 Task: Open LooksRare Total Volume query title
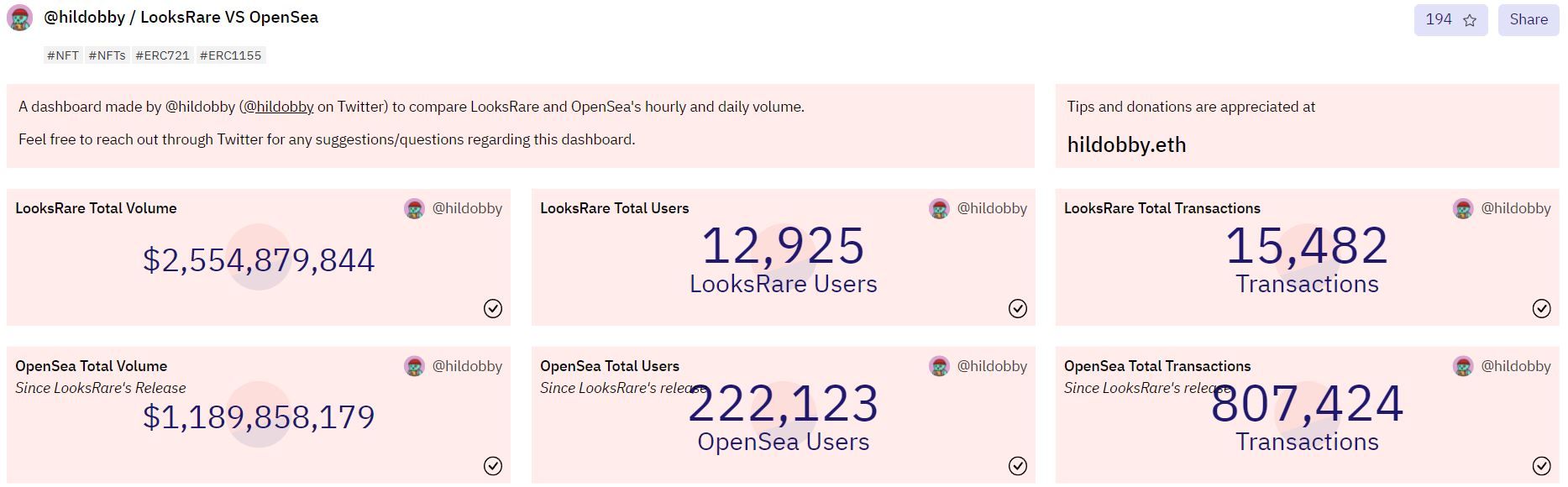coord(96,208)
